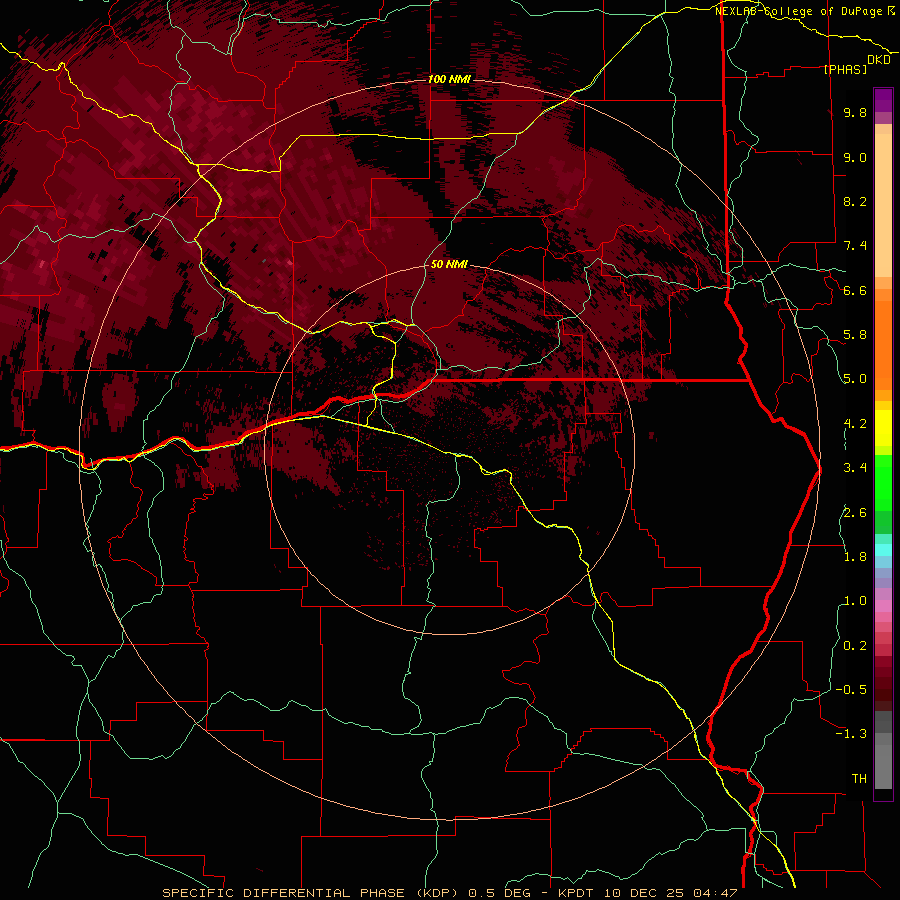Pick the pink segment of the color bar
This screenshot has width=900, height=900.
tap(883, 606)
